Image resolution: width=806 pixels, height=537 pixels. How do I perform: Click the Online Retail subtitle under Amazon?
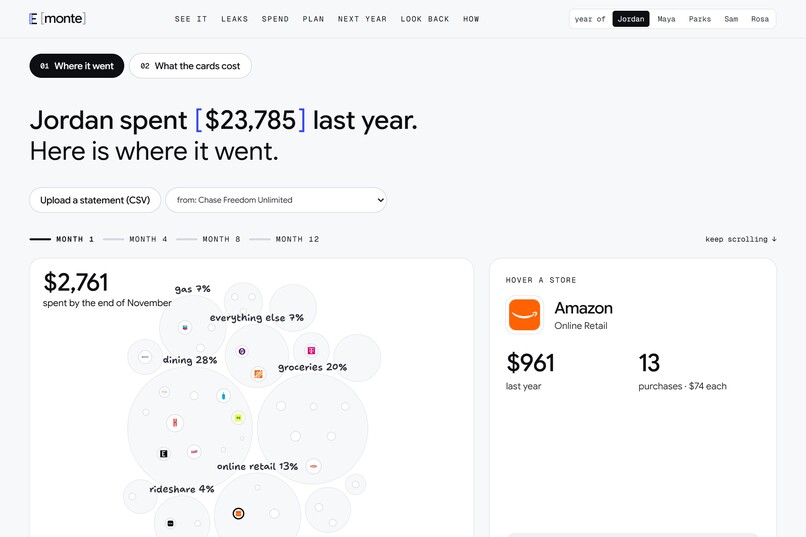581,326
